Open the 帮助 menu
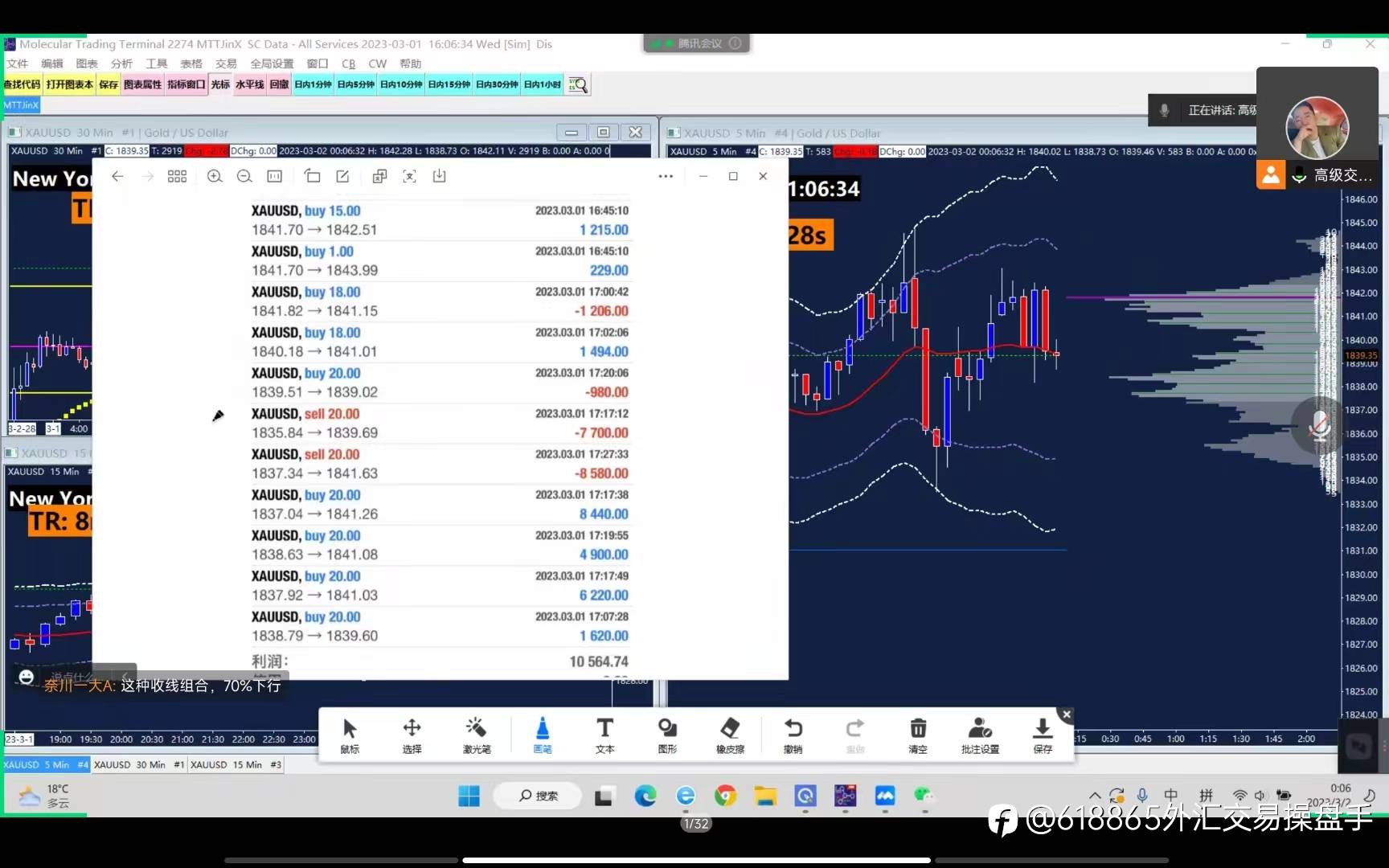1389x868 pixels. point(410,63)
